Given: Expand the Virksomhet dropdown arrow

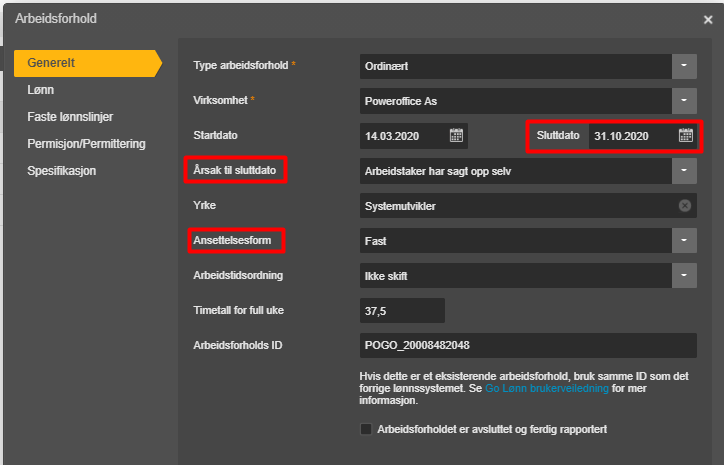Looking at the screenshot, I should point(684,101).
